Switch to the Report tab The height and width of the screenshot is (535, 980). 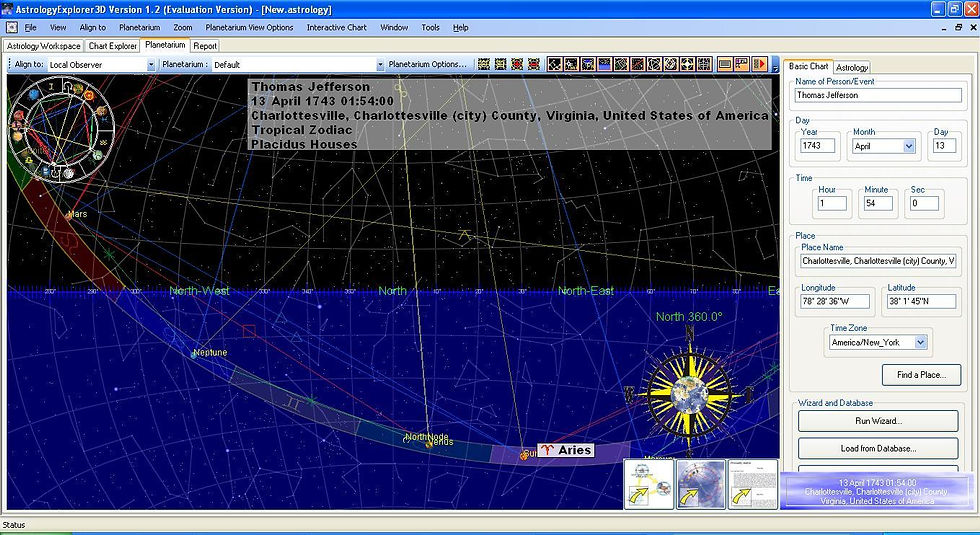pos(205,46)
